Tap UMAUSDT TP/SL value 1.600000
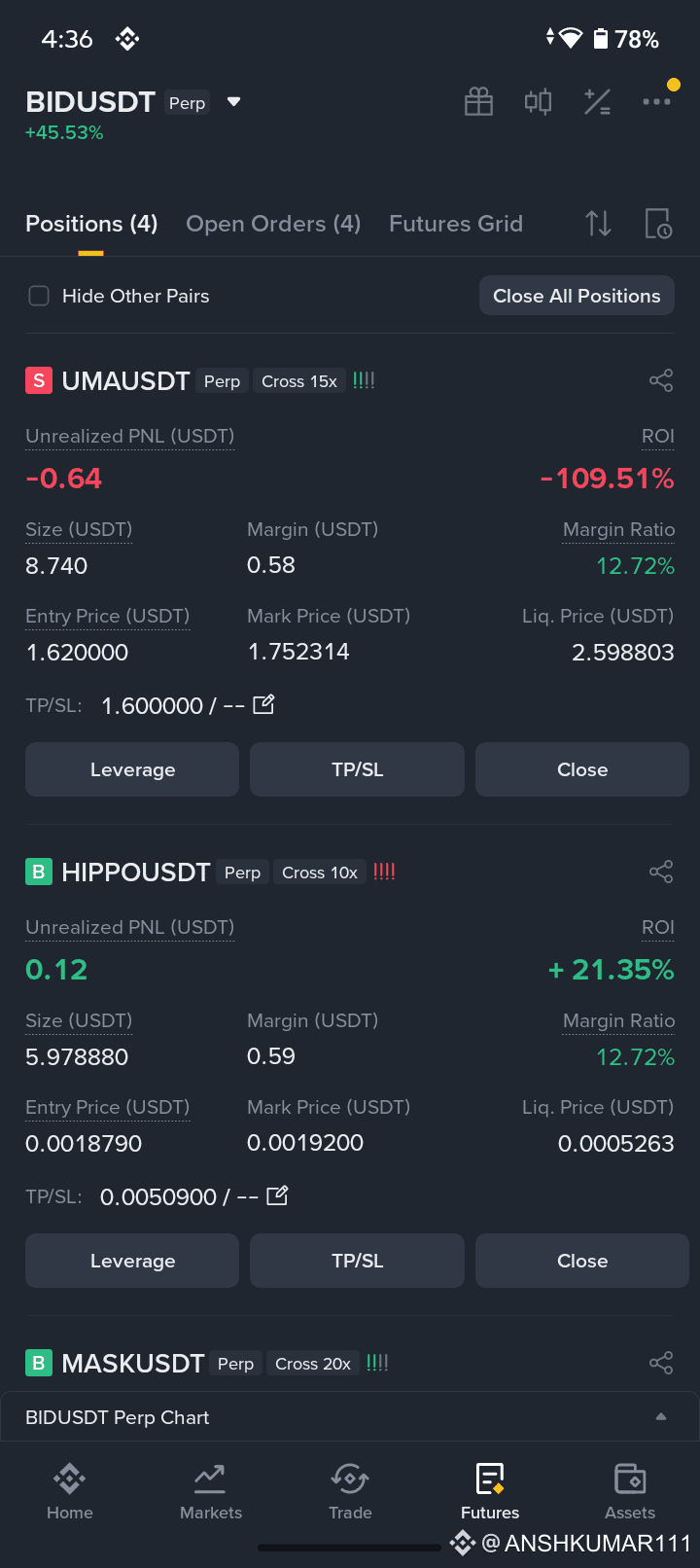 click(x=153, y=705)
